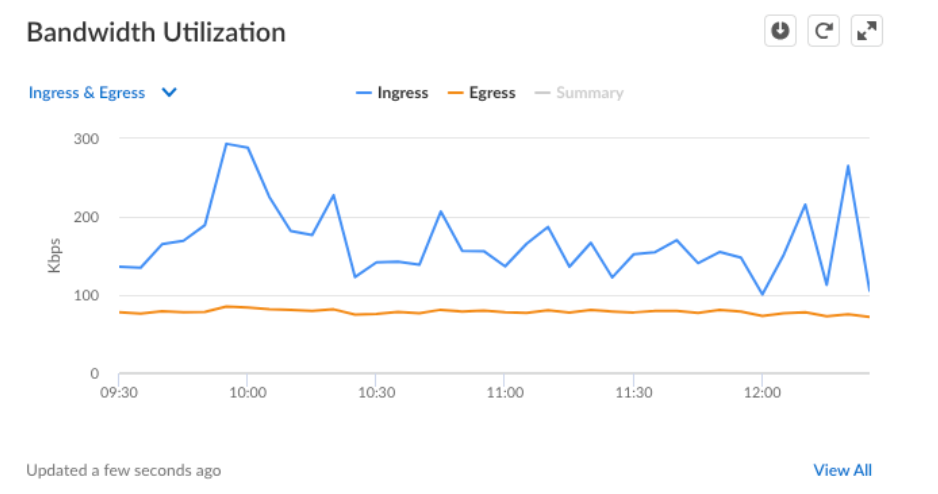Image resolution: width=938 pixels, height=494 pixels.
Task: Toggle the Ingress series in legend
Action: coord(402,93)
